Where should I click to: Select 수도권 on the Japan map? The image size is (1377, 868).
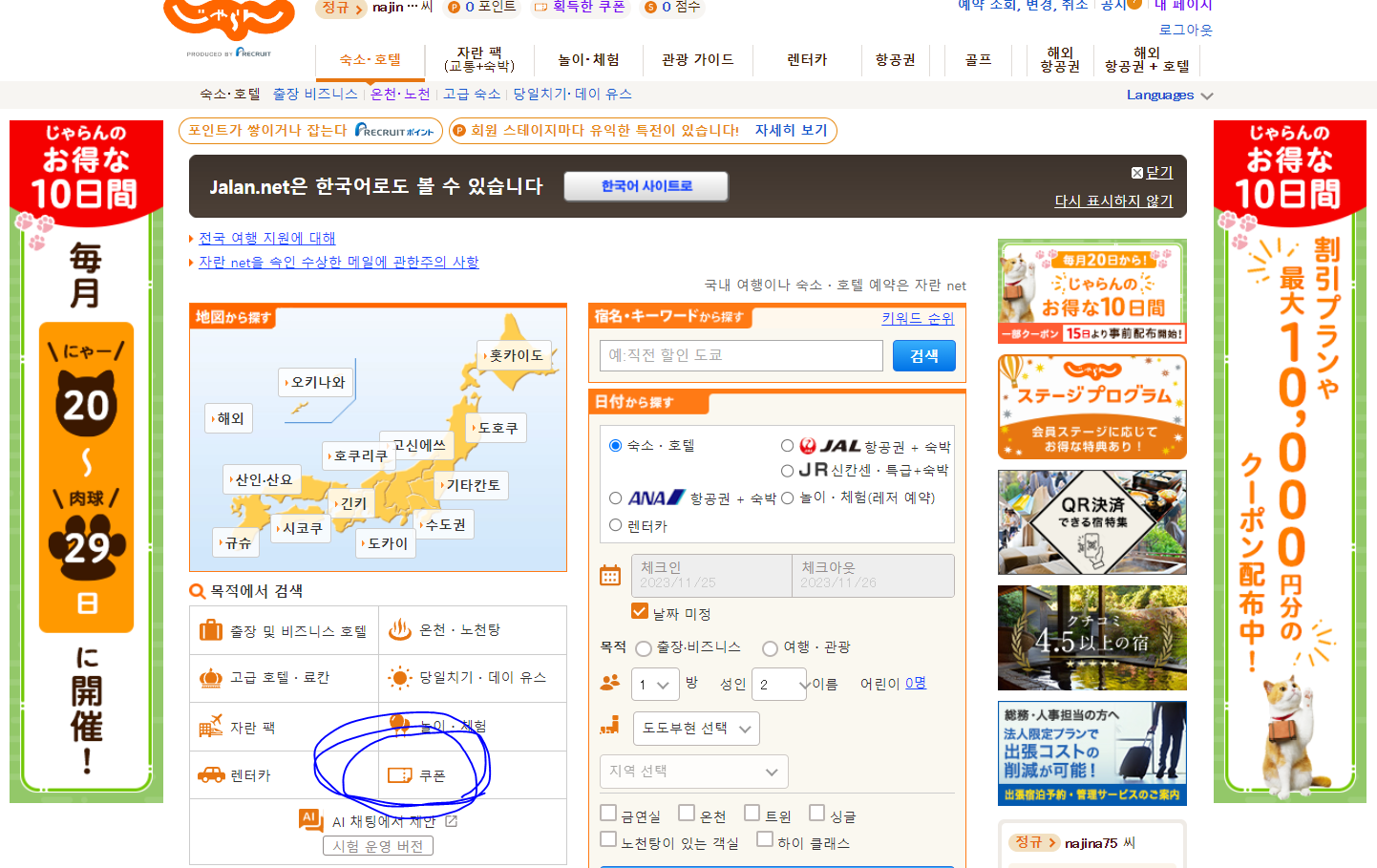point(444,524)
